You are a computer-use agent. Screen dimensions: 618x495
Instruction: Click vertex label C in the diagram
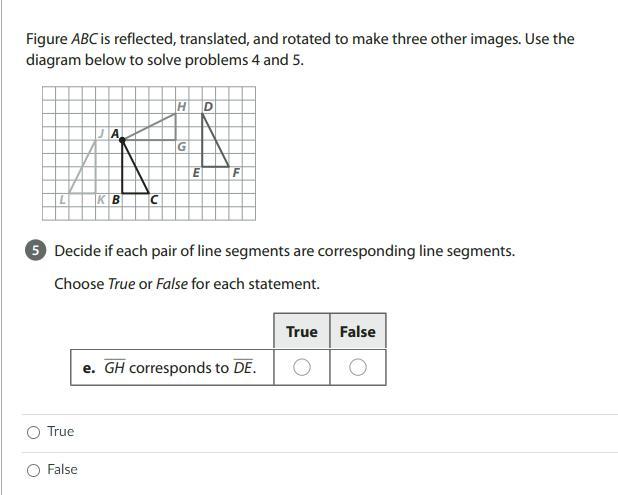click(154, 199)
